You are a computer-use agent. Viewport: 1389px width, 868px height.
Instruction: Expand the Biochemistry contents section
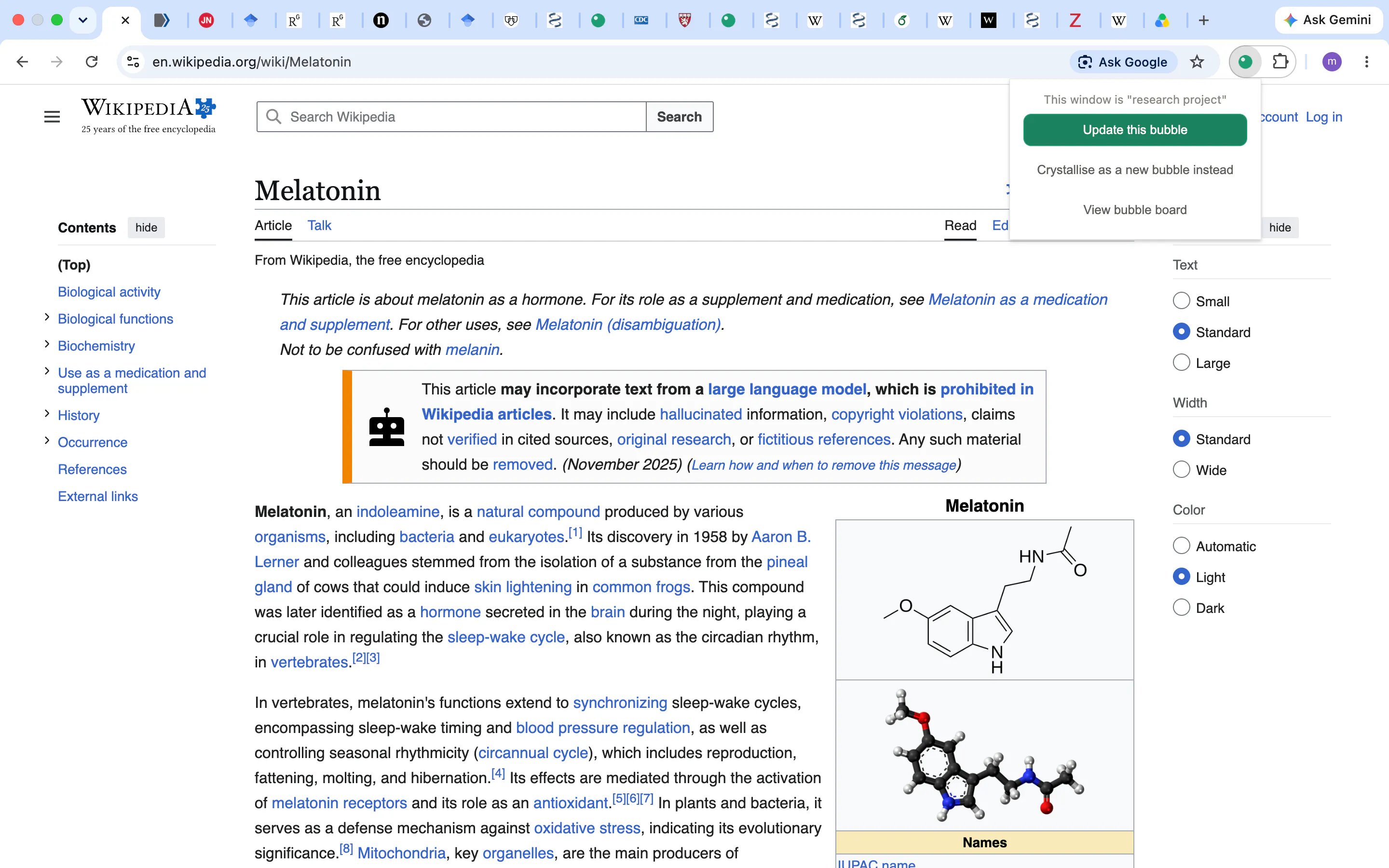(47, 344)
